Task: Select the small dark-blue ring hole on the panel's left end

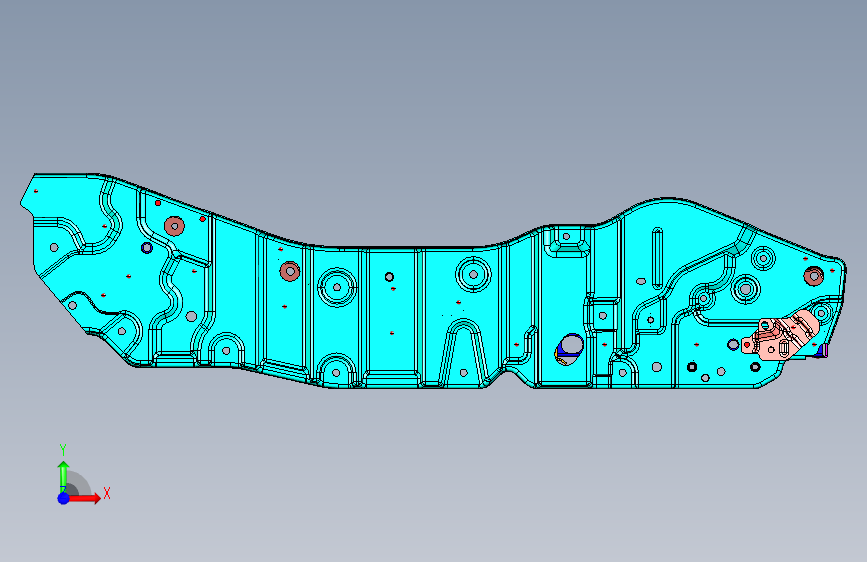Action: (147, 248)
